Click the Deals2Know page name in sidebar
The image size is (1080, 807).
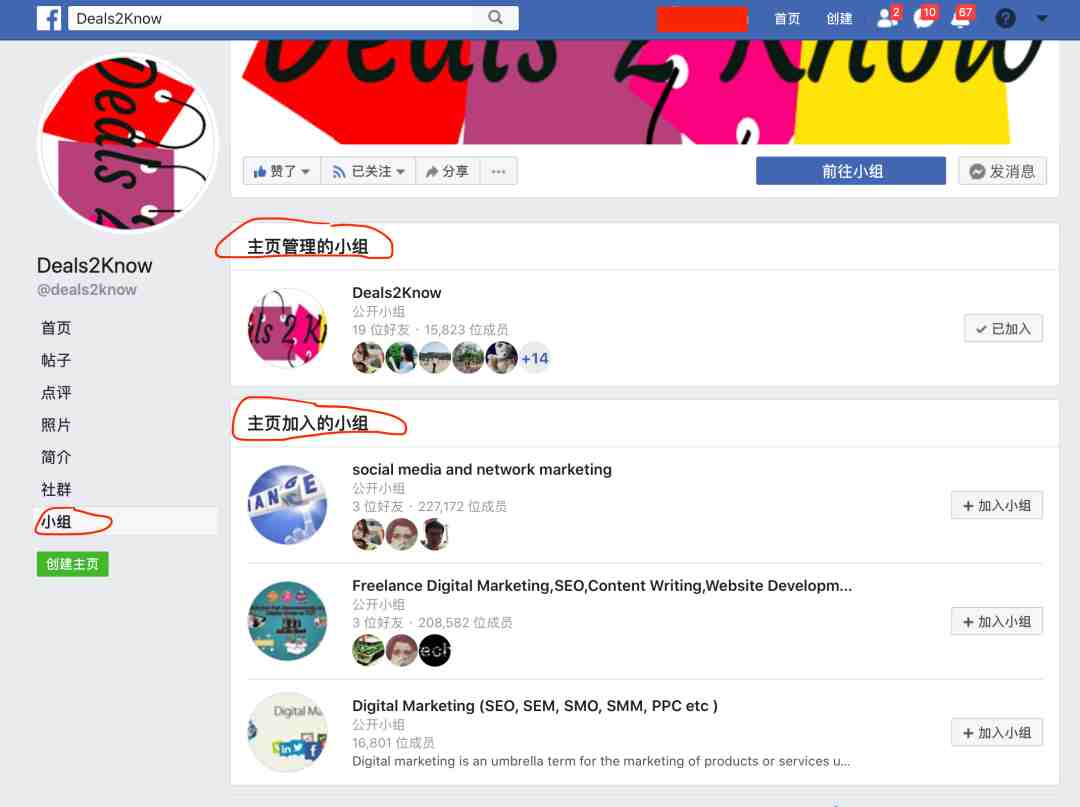[x=94, y=266]
